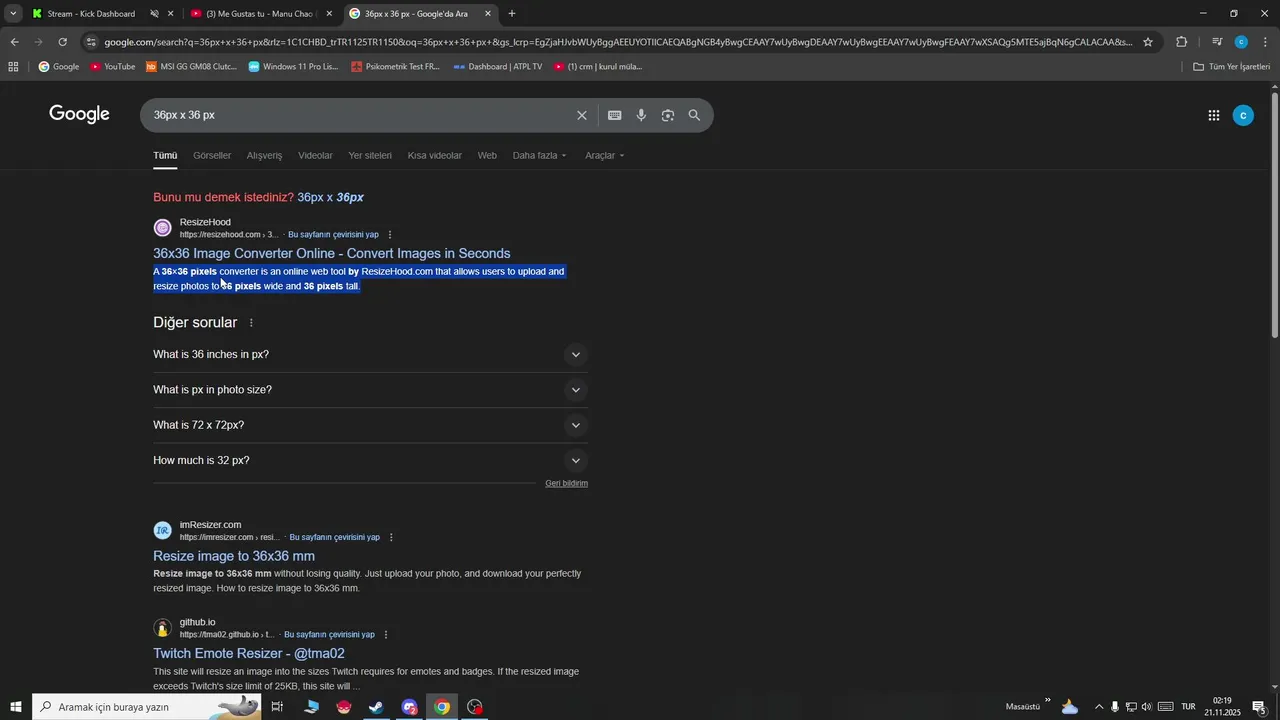The width and height of the screenshot is (1280, 720).
Task: View site information in address bar
Action: pyautogui.click(x=91, y=42)
